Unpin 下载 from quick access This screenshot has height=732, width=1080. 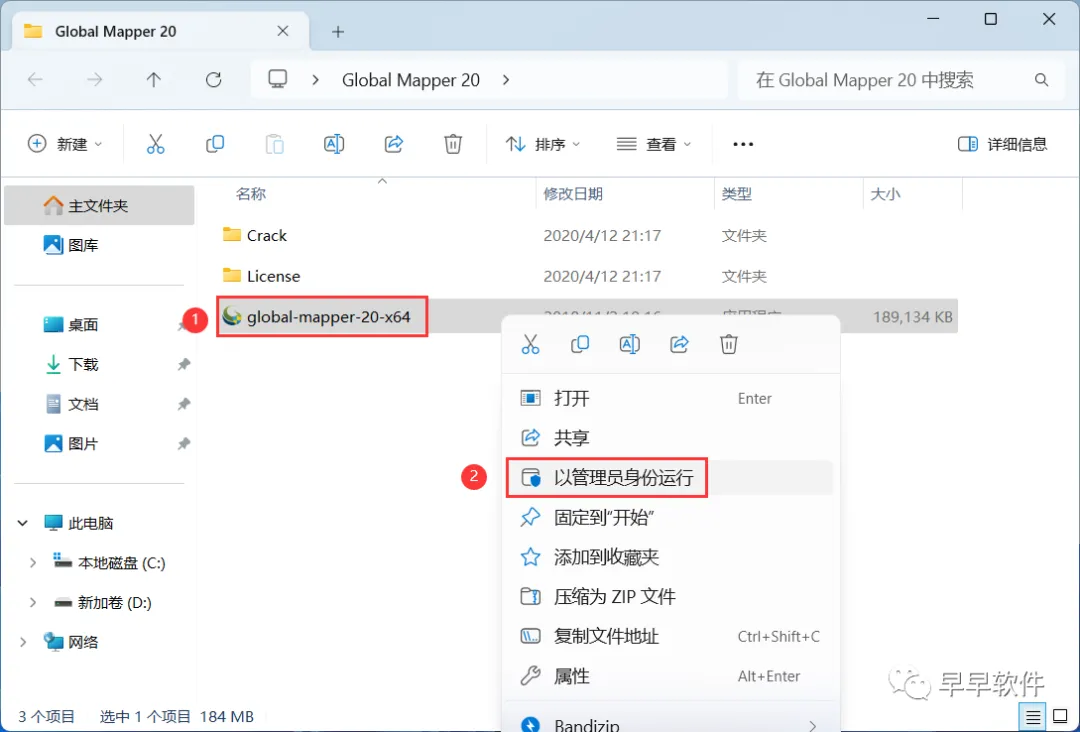(x=184, y=364)
